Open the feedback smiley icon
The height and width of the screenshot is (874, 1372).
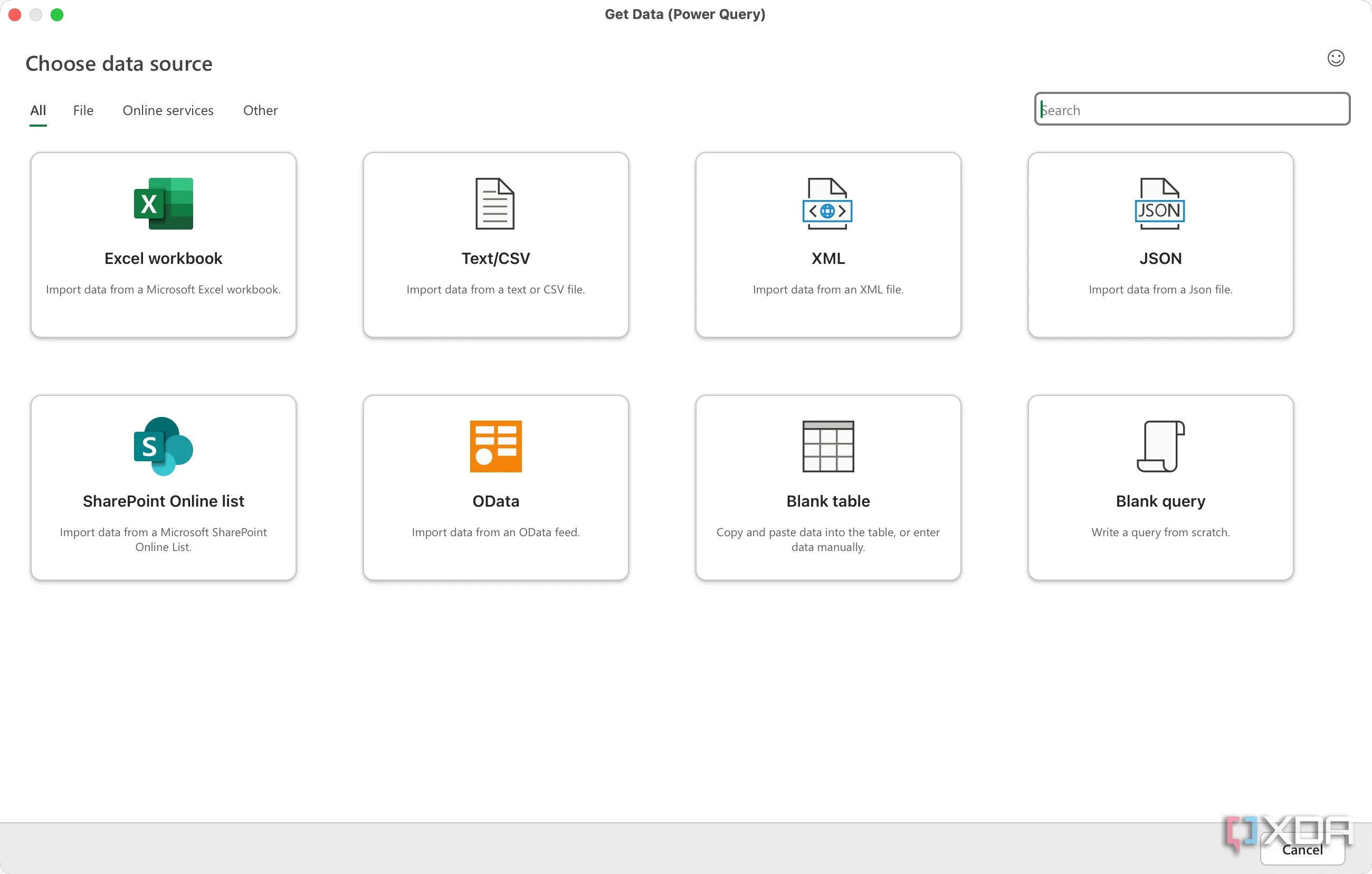pyautogui.click(x=1336, y=58)
